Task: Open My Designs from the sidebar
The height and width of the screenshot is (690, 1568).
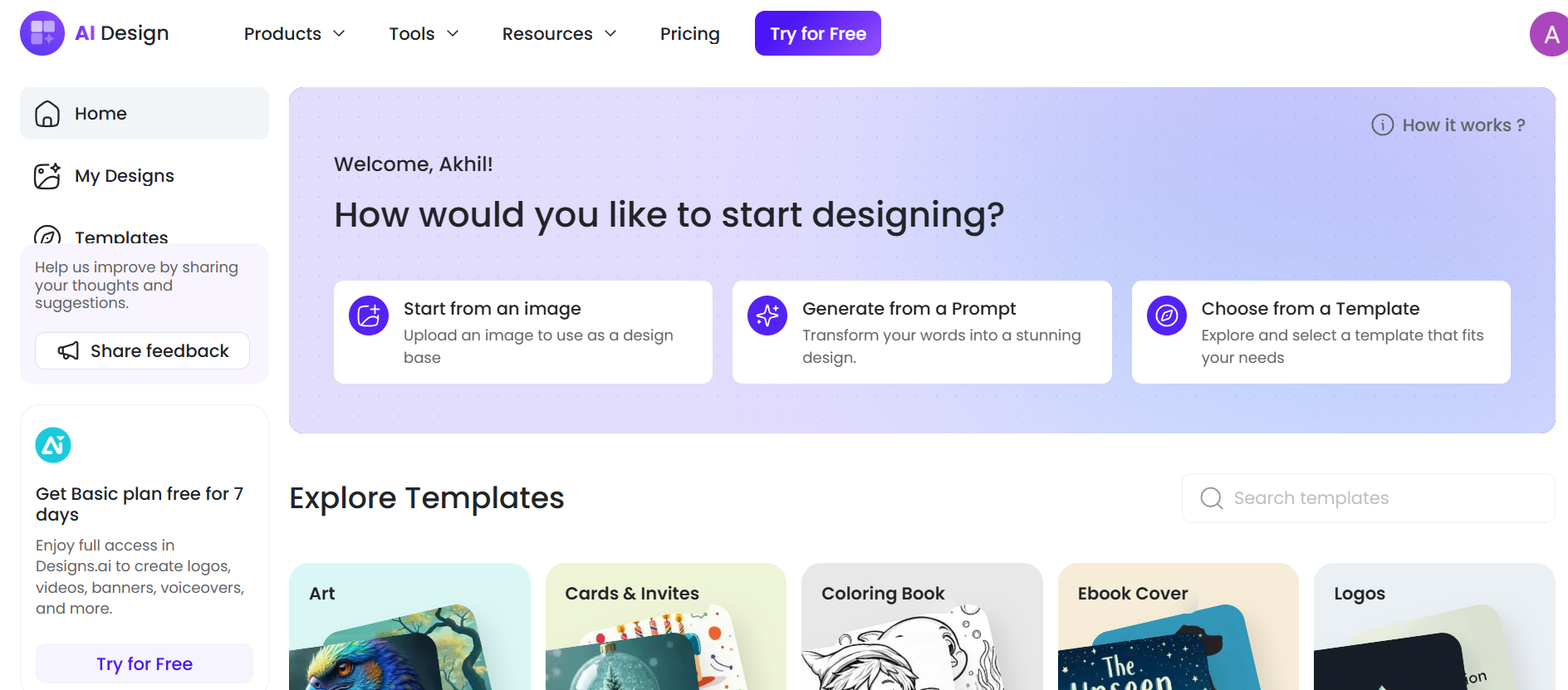Action: click(125, 176)
